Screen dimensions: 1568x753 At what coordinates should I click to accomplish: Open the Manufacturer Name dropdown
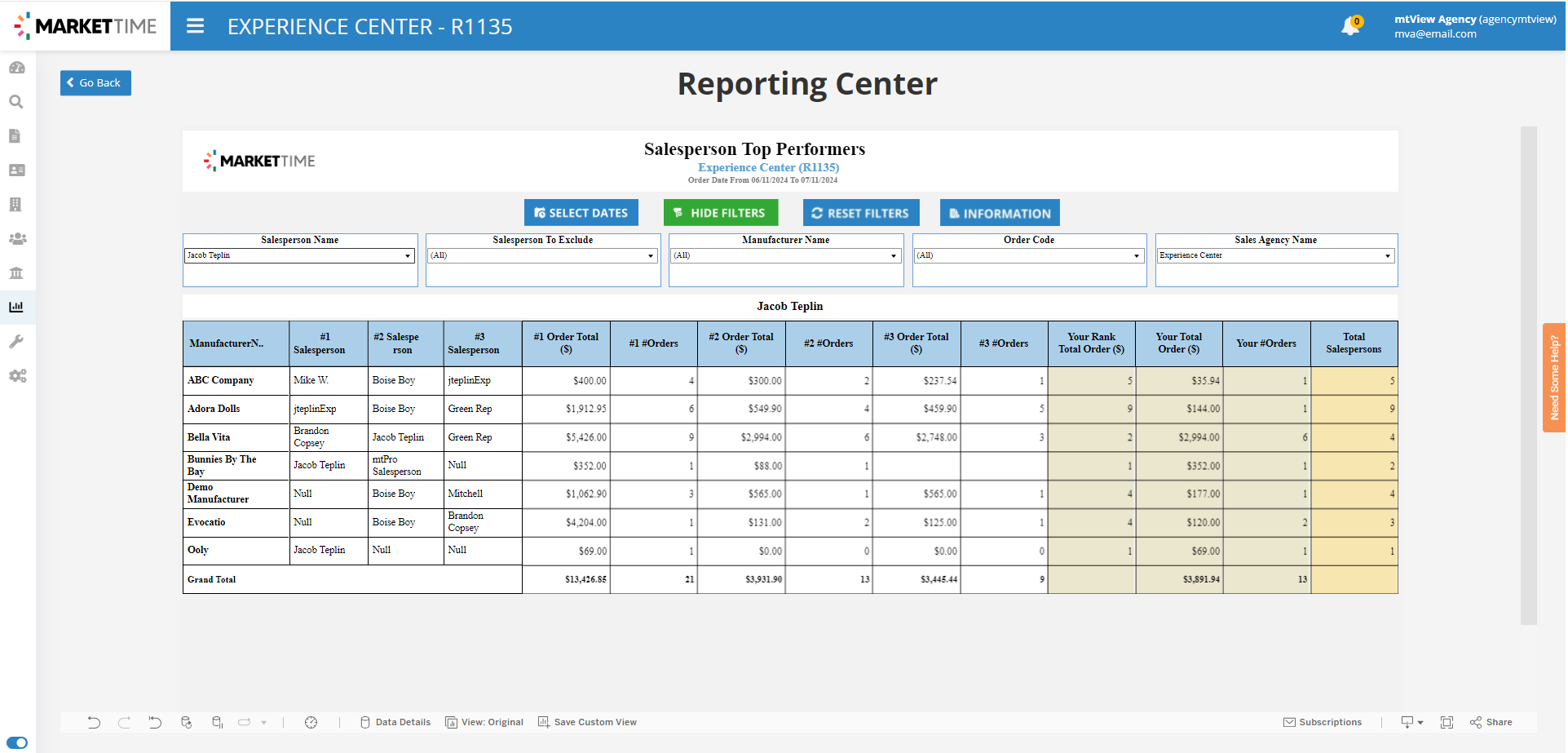tap(786, 255)
